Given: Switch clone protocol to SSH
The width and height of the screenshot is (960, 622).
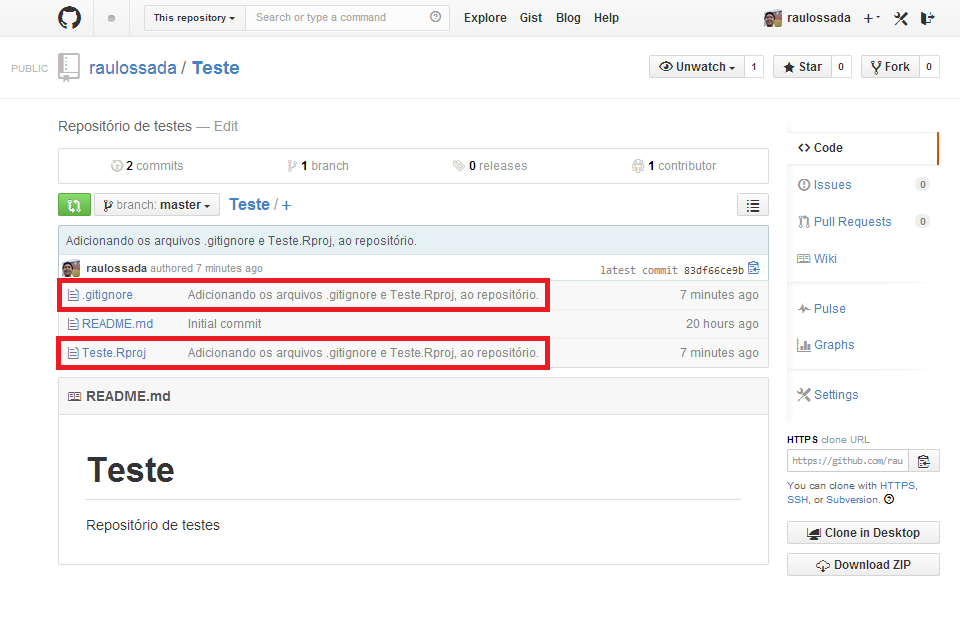Looking at the screenshot, I should coord(797,500).
